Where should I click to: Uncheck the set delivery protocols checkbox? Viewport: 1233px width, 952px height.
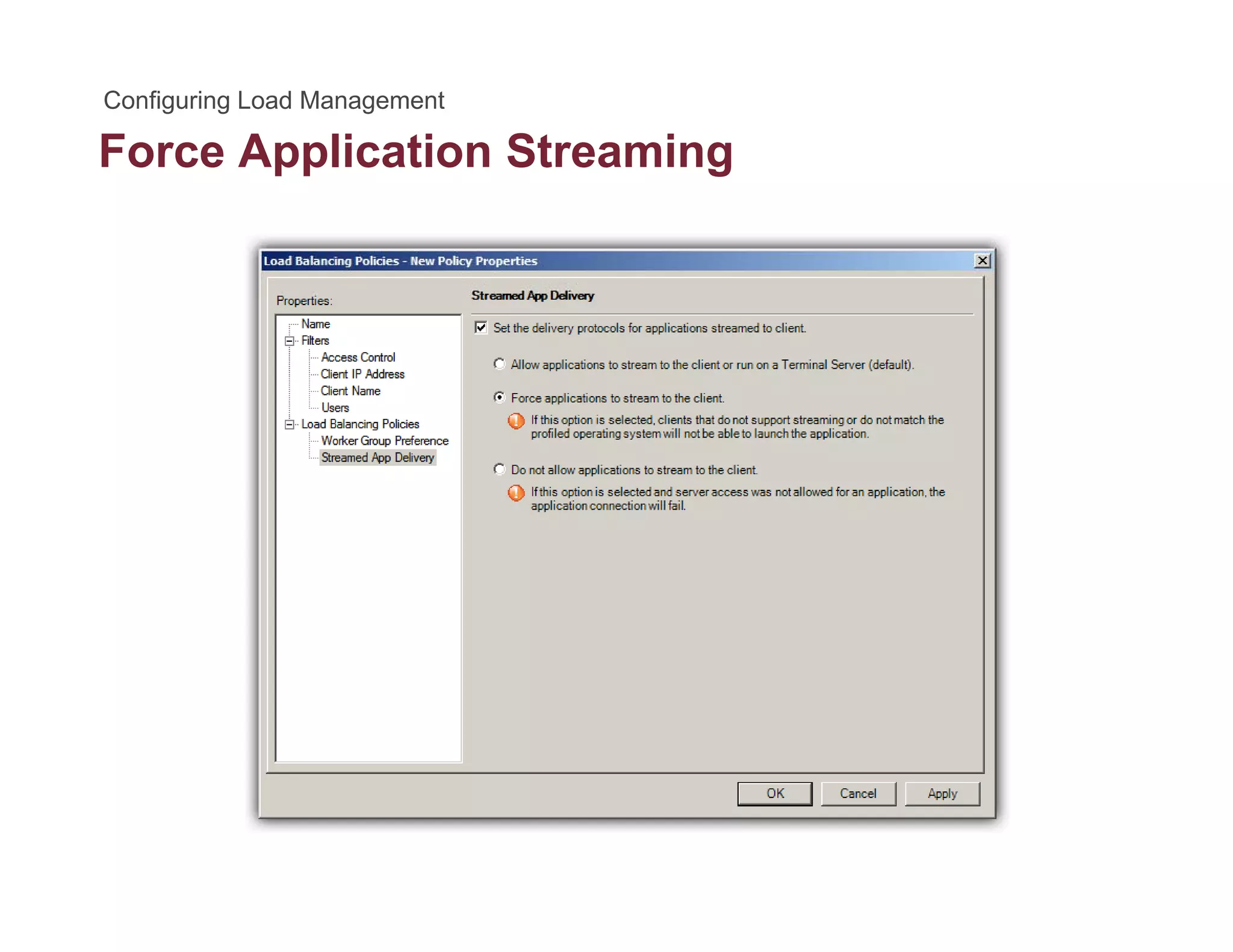[x=480, y=327]
